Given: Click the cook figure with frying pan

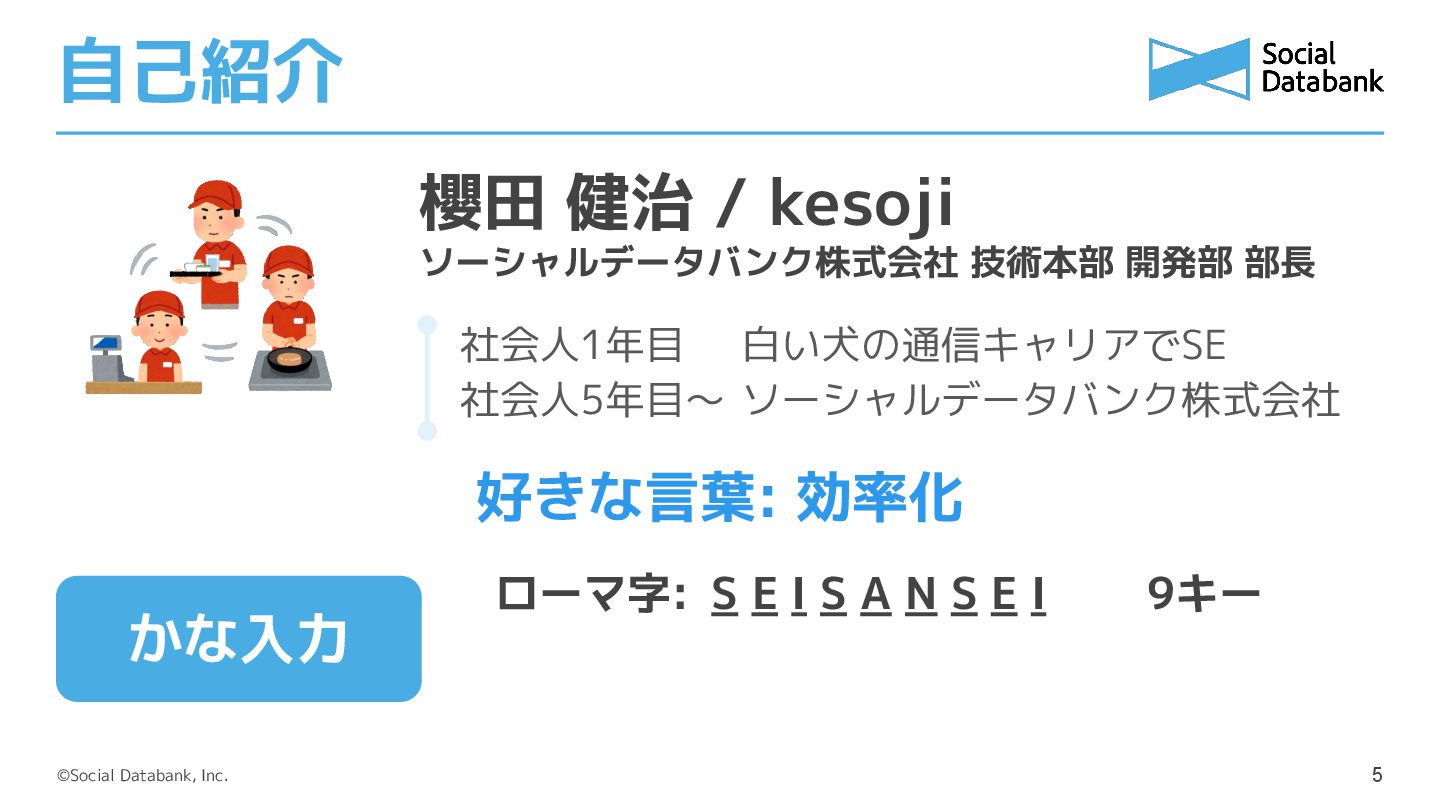Looking at the screenshot, I should coord(290,318).
